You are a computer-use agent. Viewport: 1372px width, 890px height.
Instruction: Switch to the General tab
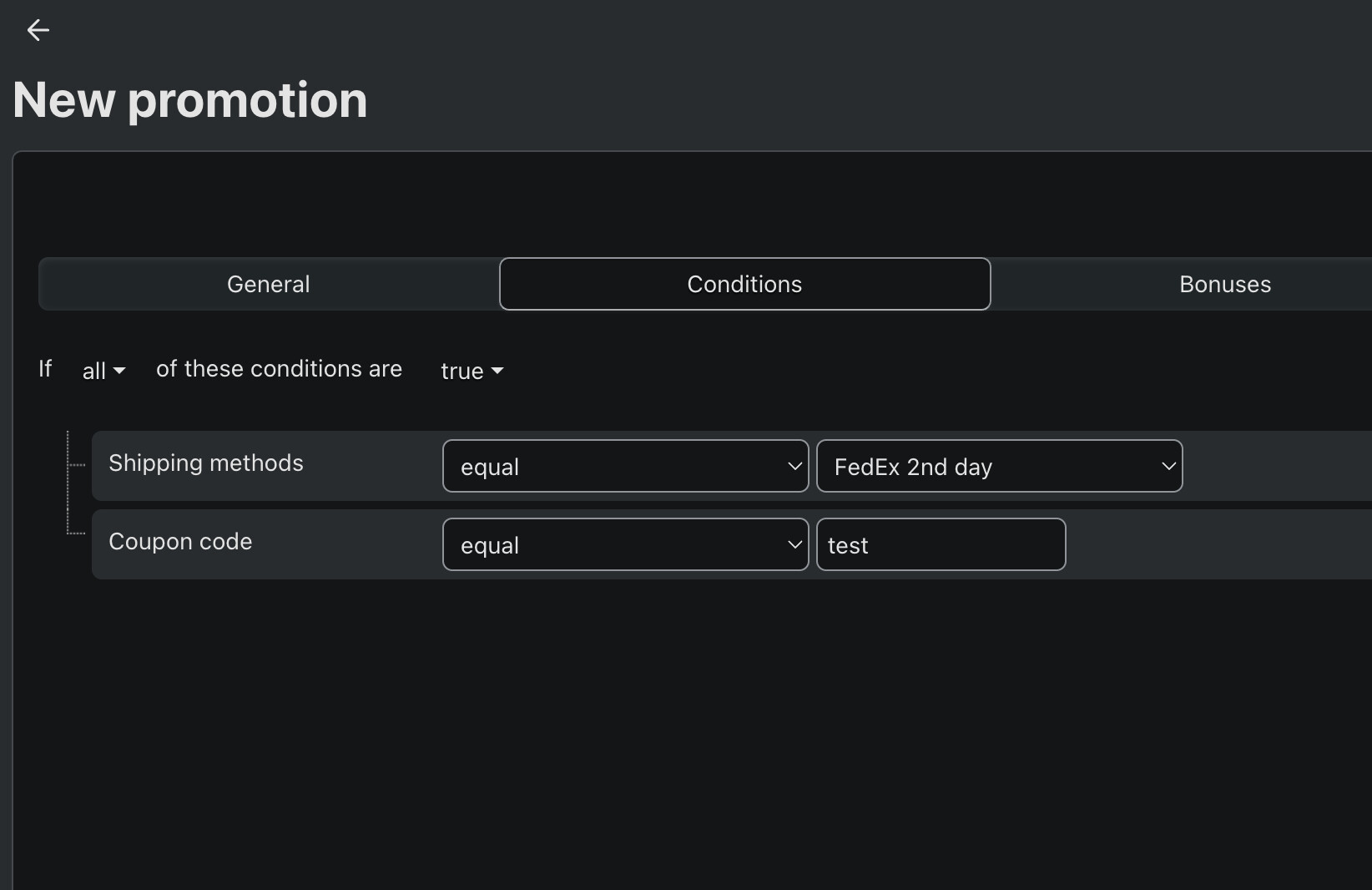pyautogui.click(x=269, y=284)
